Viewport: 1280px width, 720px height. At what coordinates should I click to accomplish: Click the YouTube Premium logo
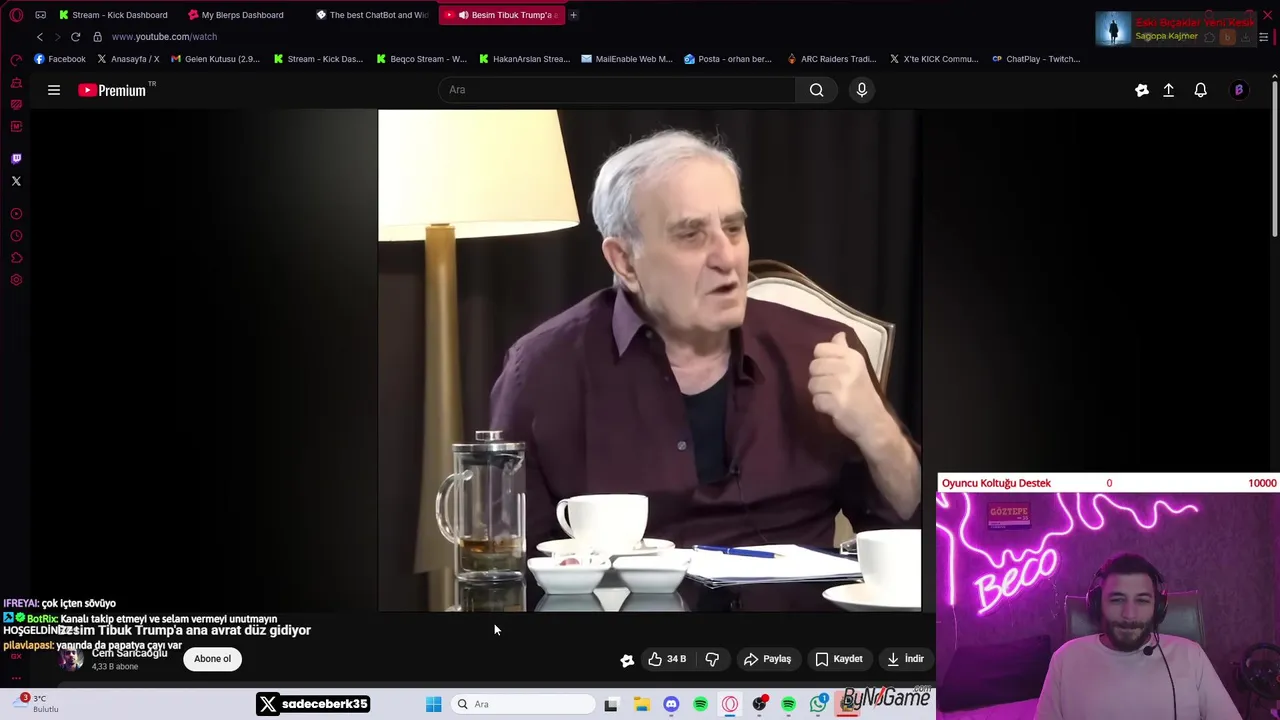tap(112, 90)
